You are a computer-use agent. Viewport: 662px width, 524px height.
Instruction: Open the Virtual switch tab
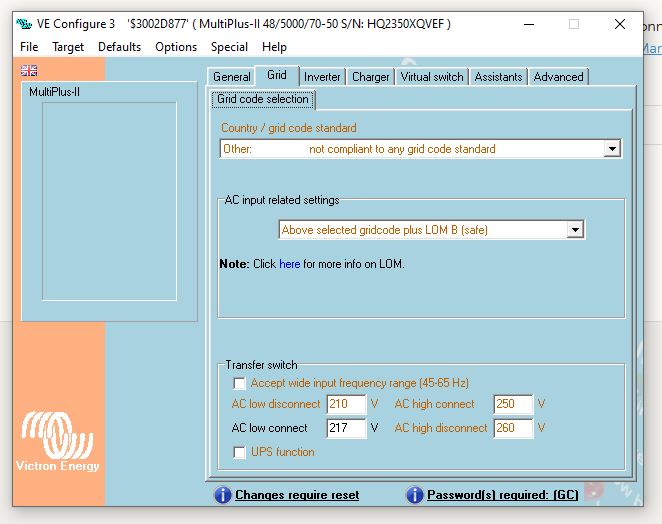pyautogui.click(x=432, y=77)
